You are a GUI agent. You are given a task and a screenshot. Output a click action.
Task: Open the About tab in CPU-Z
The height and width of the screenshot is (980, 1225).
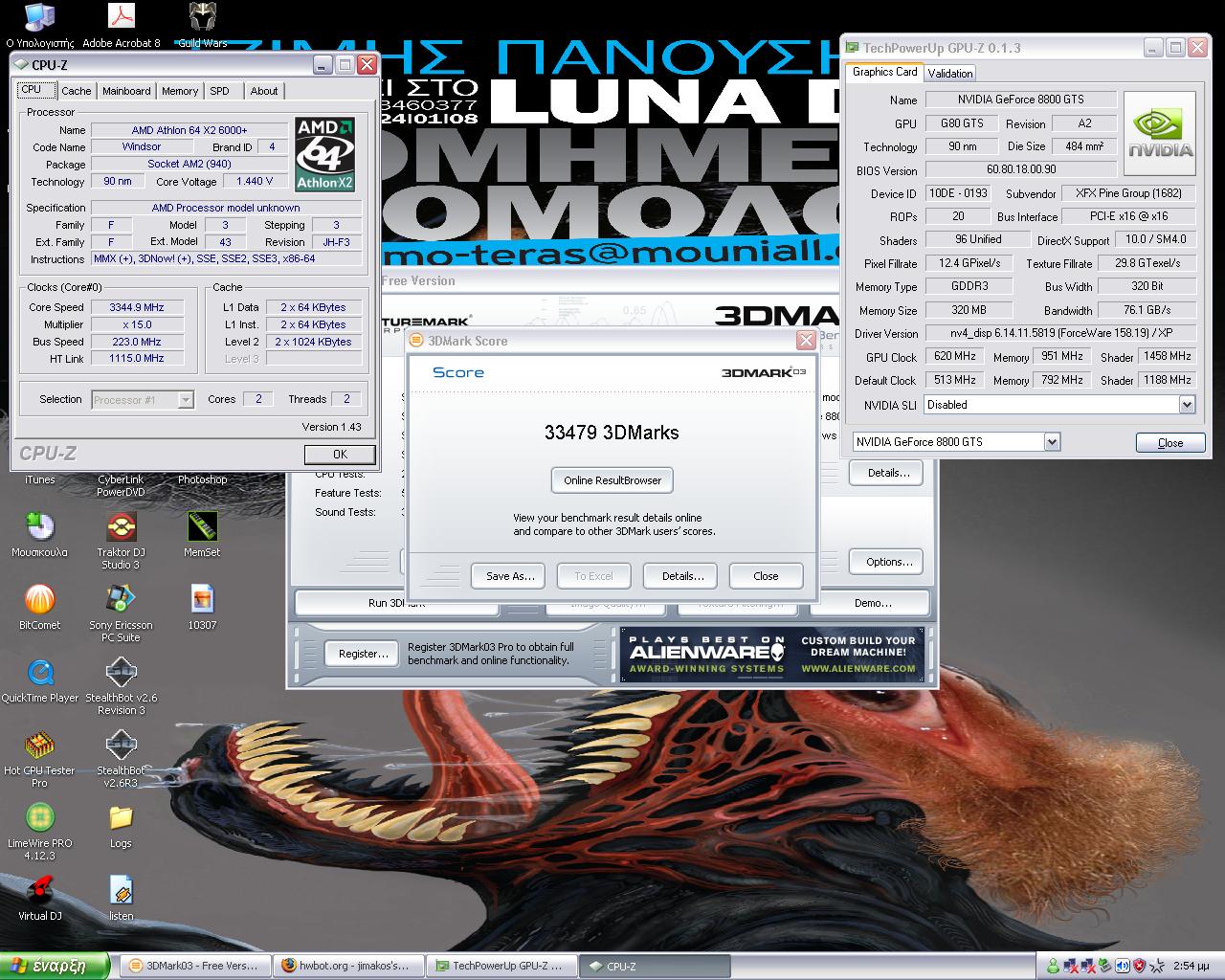[x=264, y=91]
